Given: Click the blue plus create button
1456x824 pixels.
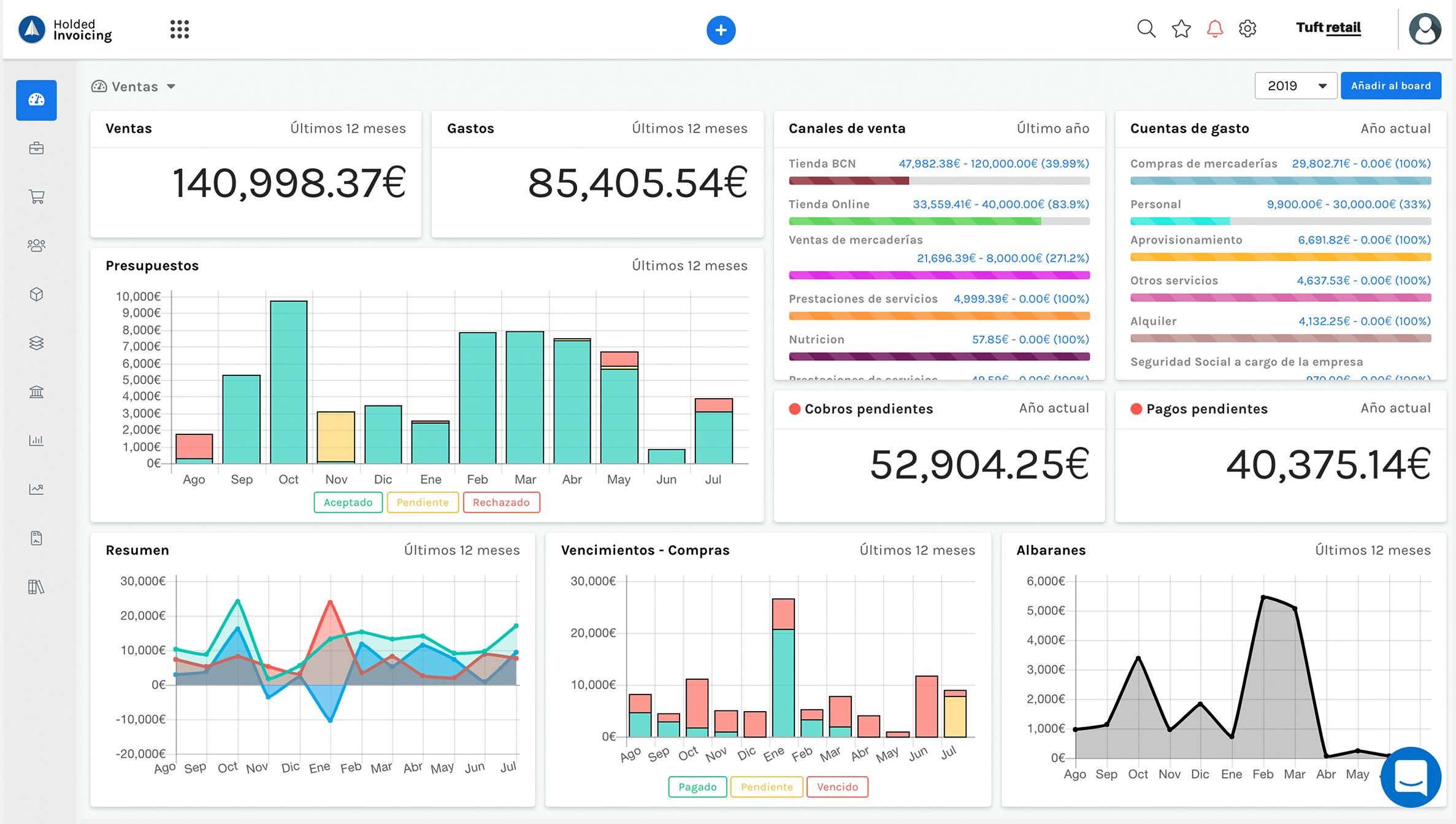Looking at the screenshot, I should 721,30.
